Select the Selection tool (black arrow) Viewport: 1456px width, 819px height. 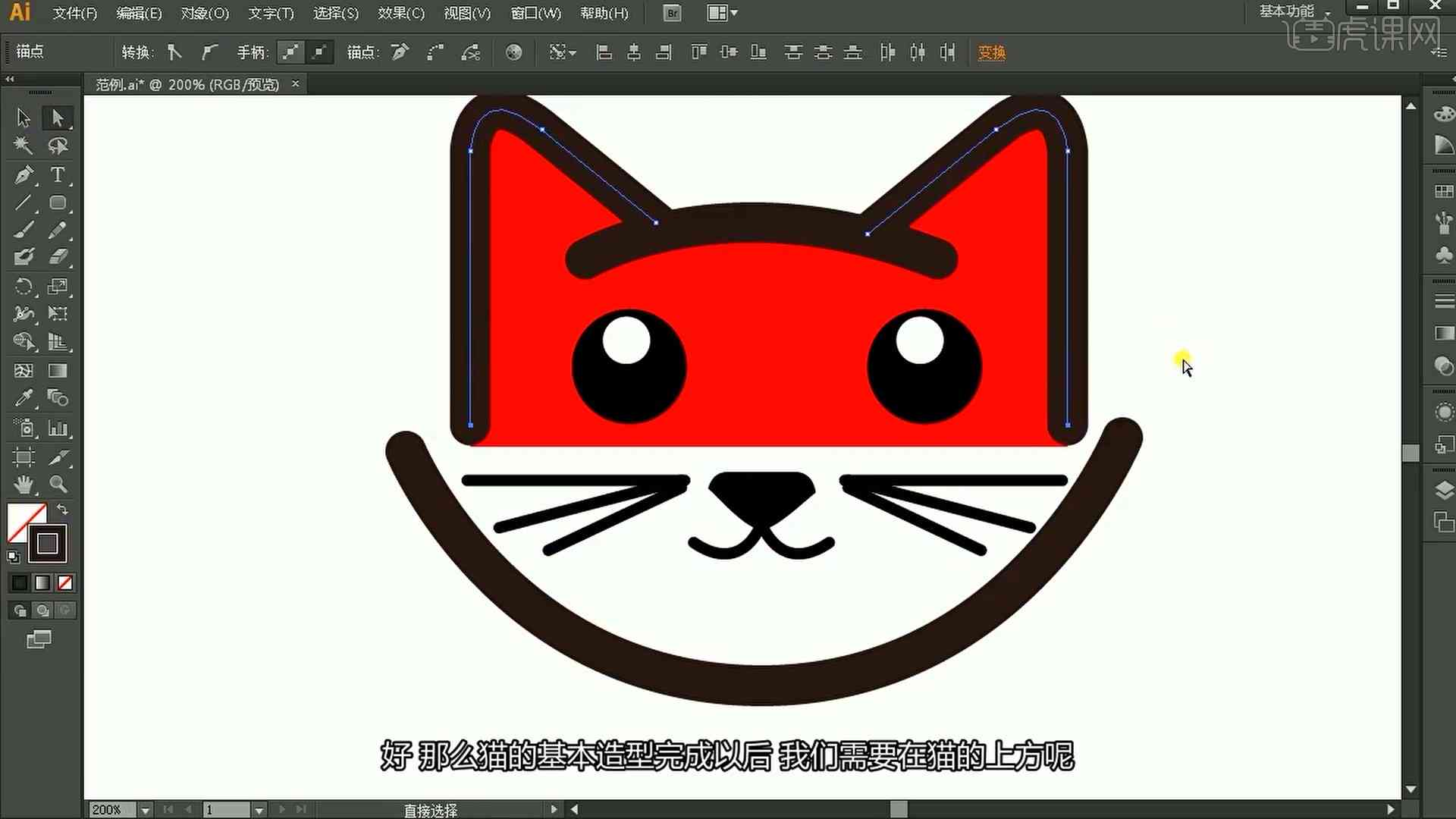point(24,118)
